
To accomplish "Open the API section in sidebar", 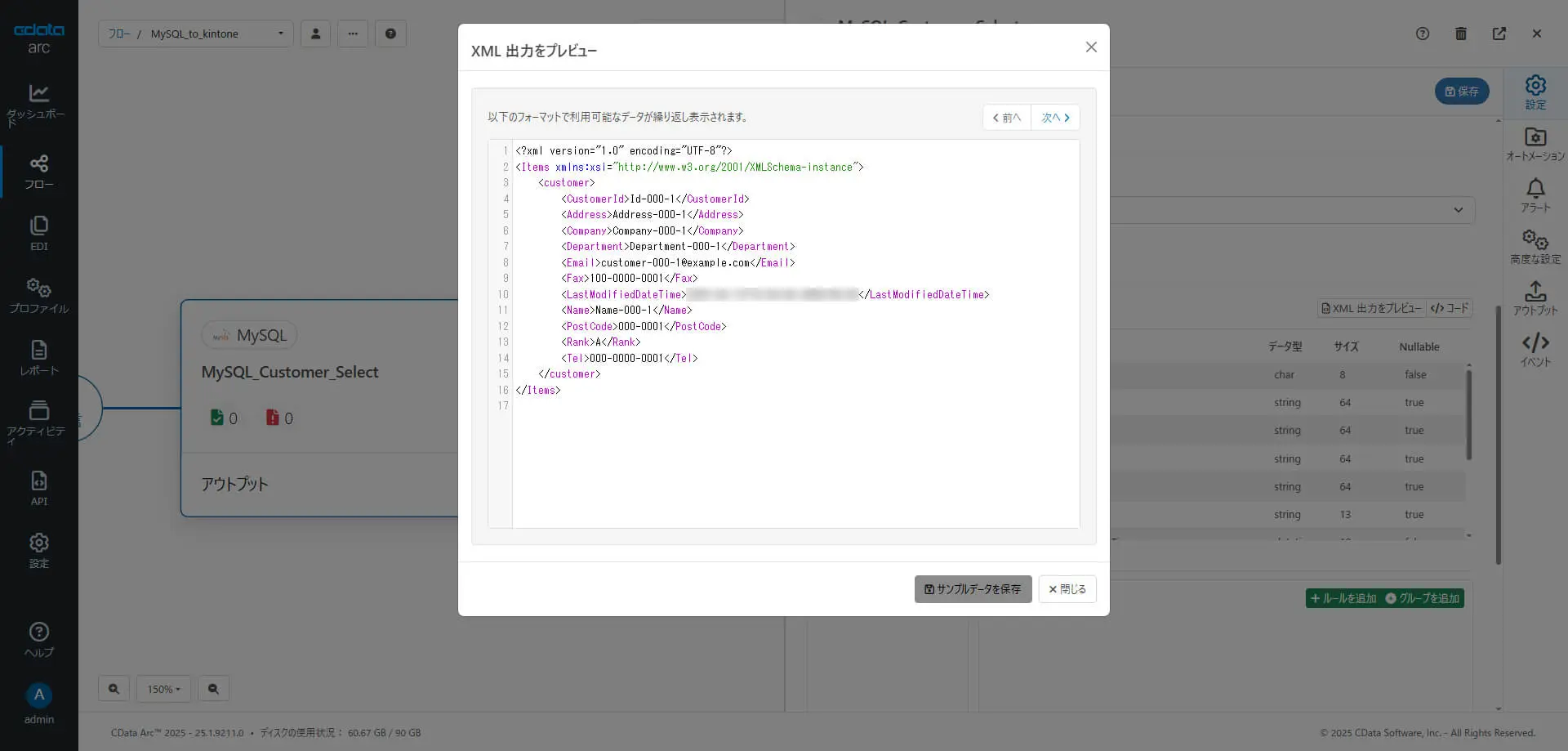I will coord(38,489).
